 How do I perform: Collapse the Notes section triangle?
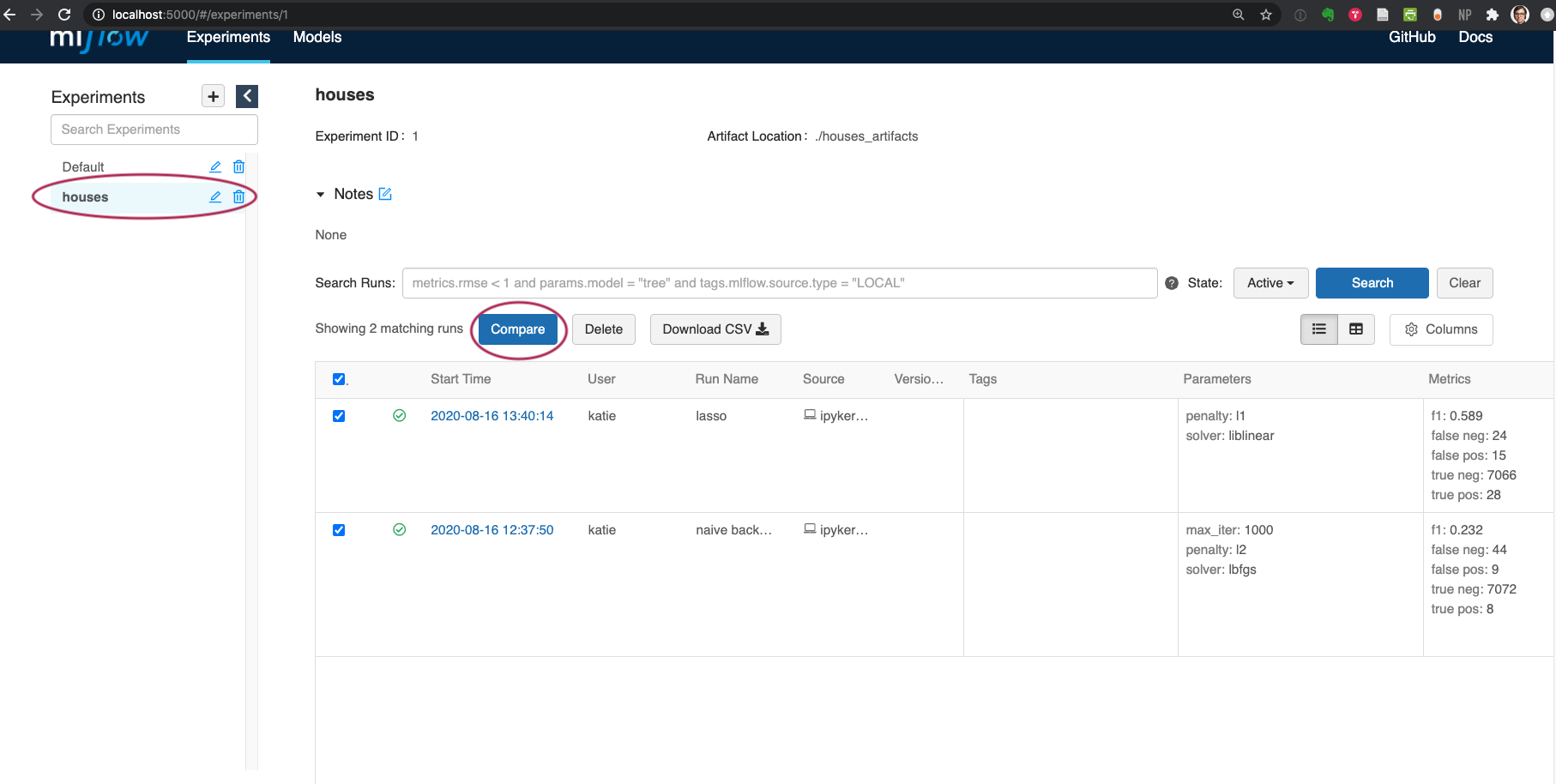coord(321,195)
